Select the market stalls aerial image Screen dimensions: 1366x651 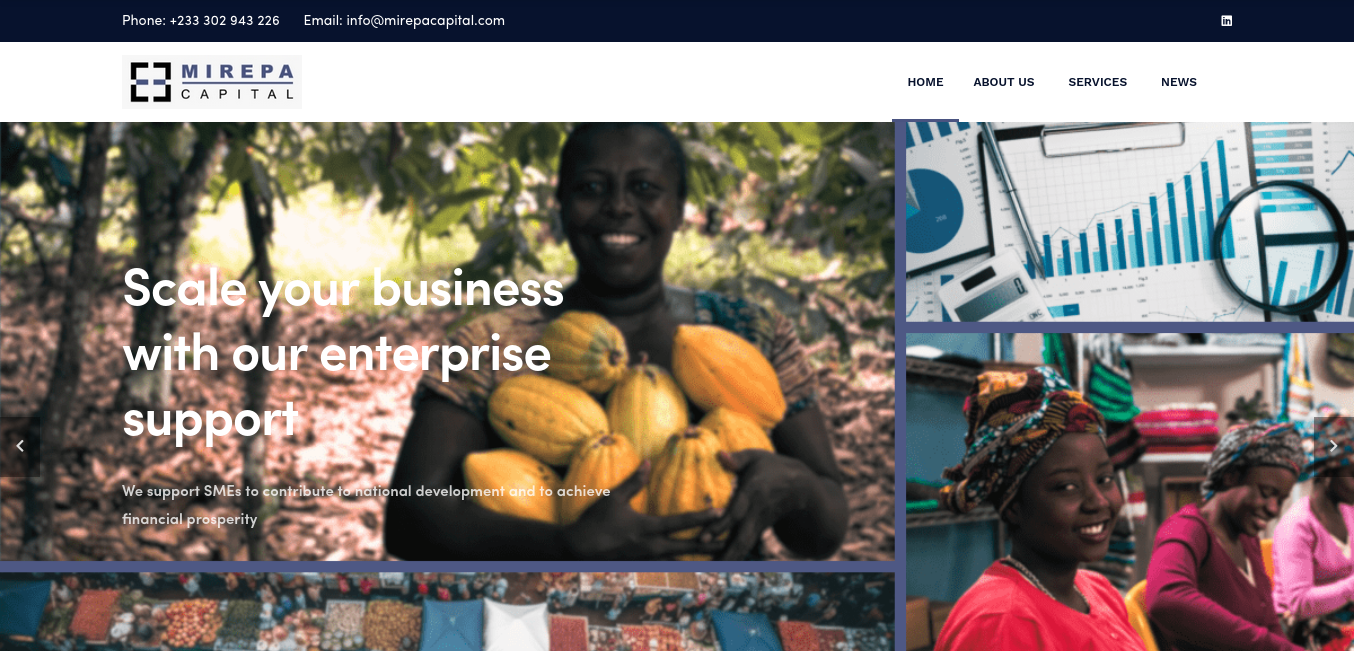pyautogui.click(x=447, y=612)
